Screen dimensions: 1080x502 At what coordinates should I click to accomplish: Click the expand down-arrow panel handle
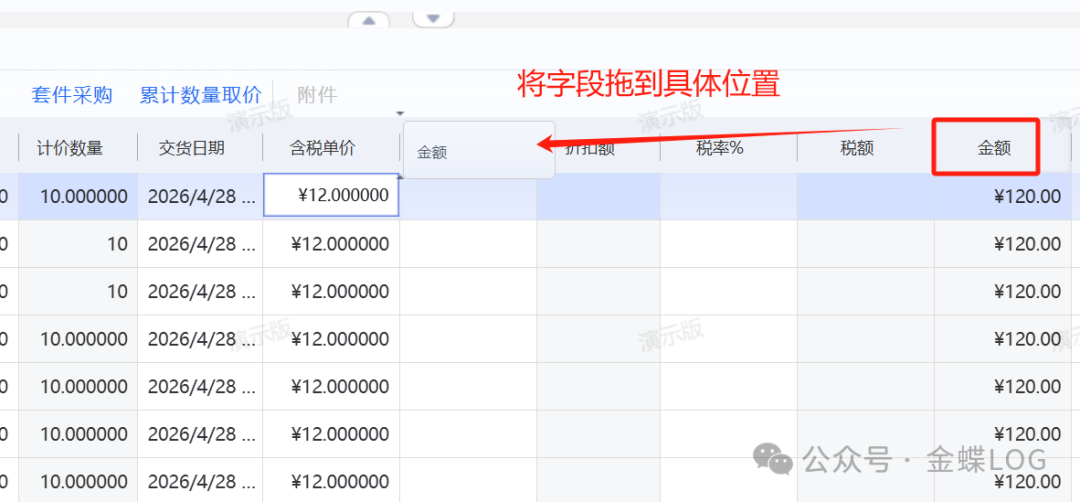pos(433,18)
